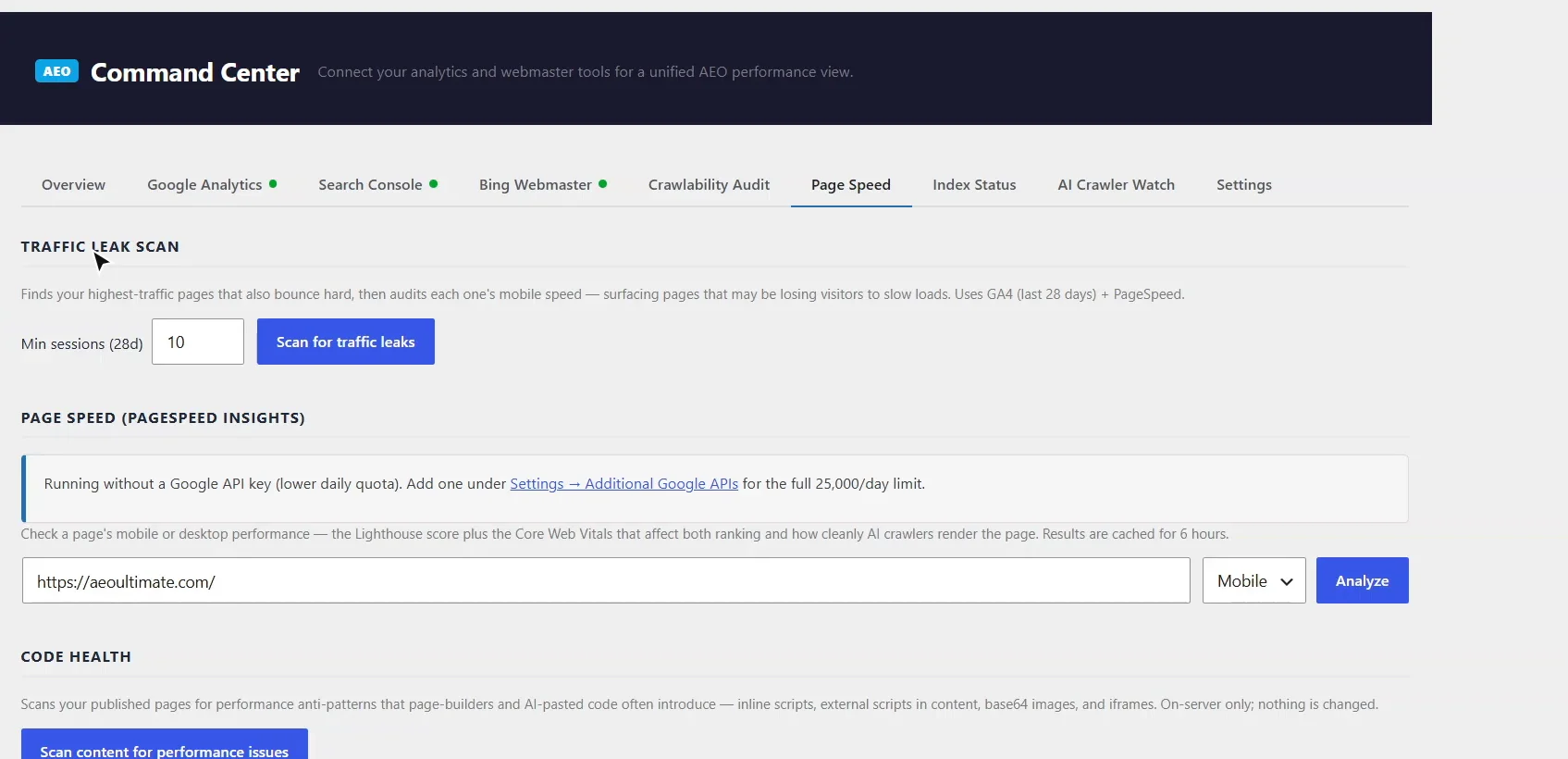Go to Bing Webmaster tab
This screenshot has width=1568, height=759.
click(543, 184)
